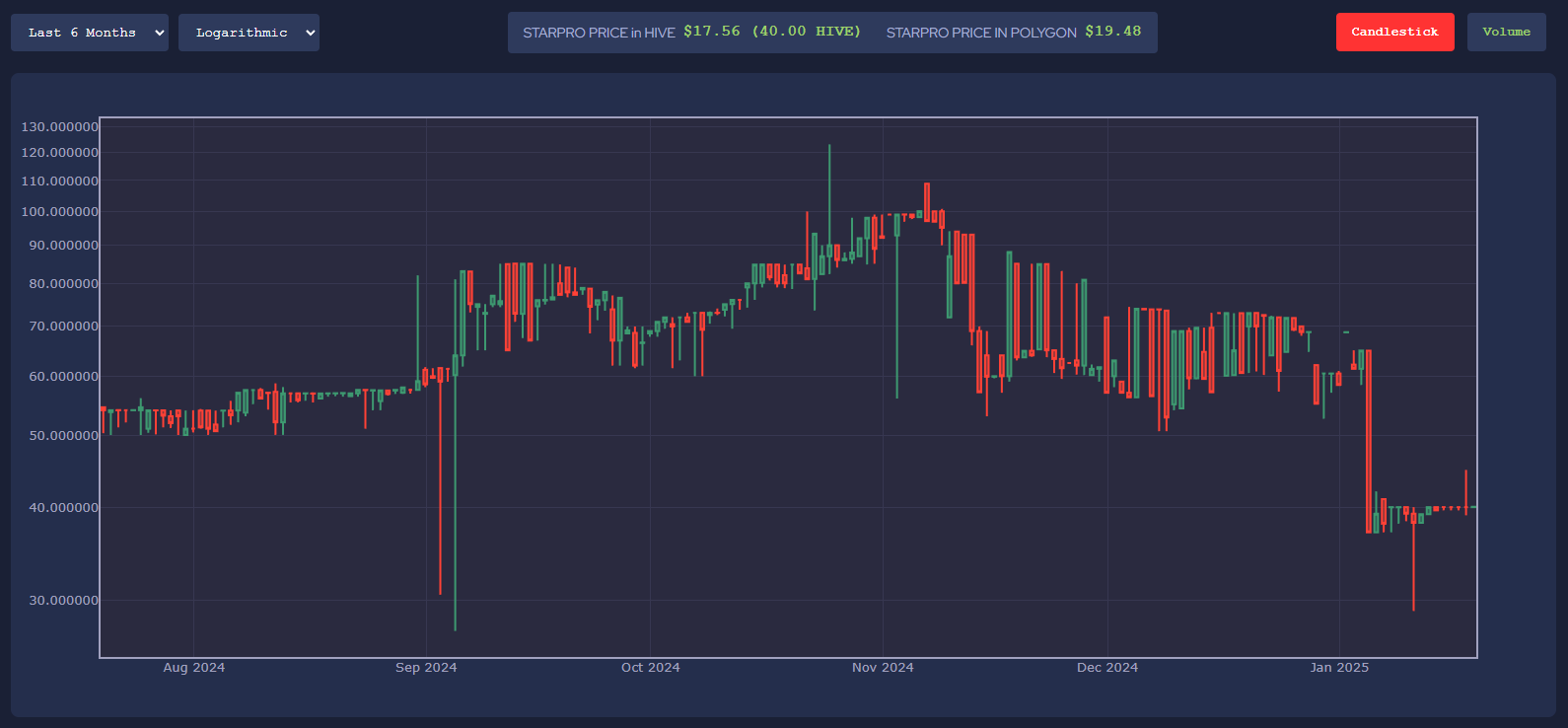
Task: Click the 100.000000 y-axis label
Action: tap(60, 212)
